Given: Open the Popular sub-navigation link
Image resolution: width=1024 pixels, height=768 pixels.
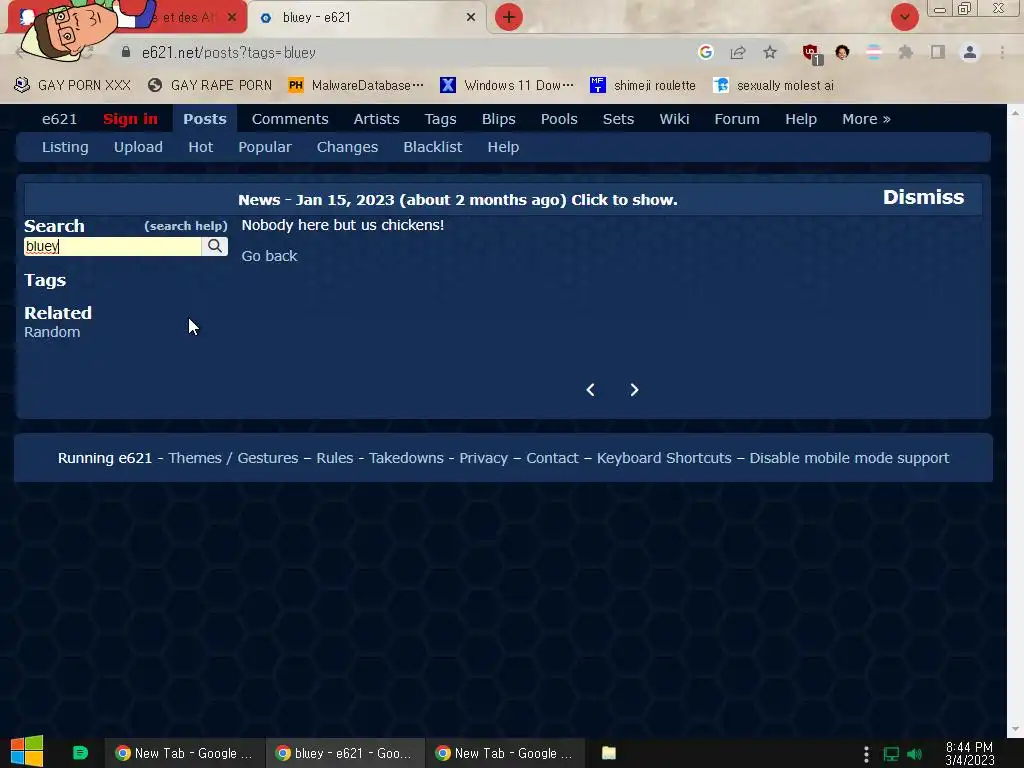Looking at the screenshot, I should [264, 147].
